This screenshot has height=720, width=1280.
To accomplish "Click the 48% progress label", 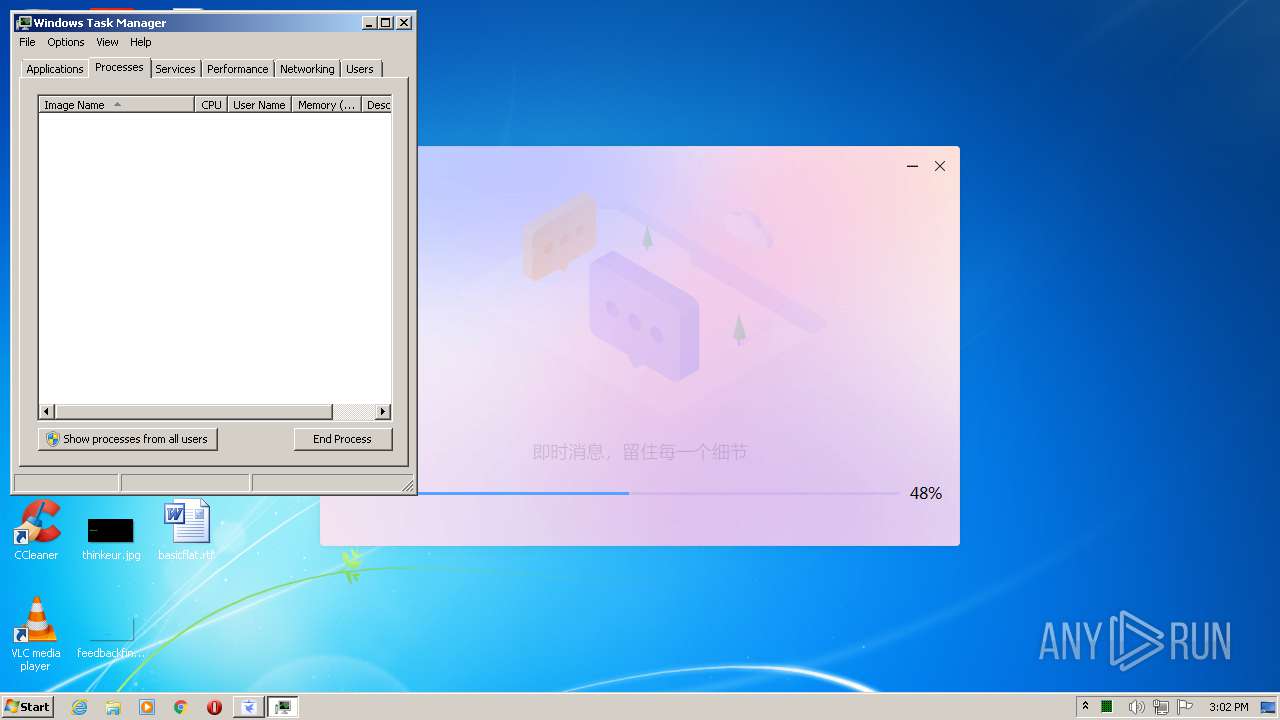I will (x=926, y=493).
